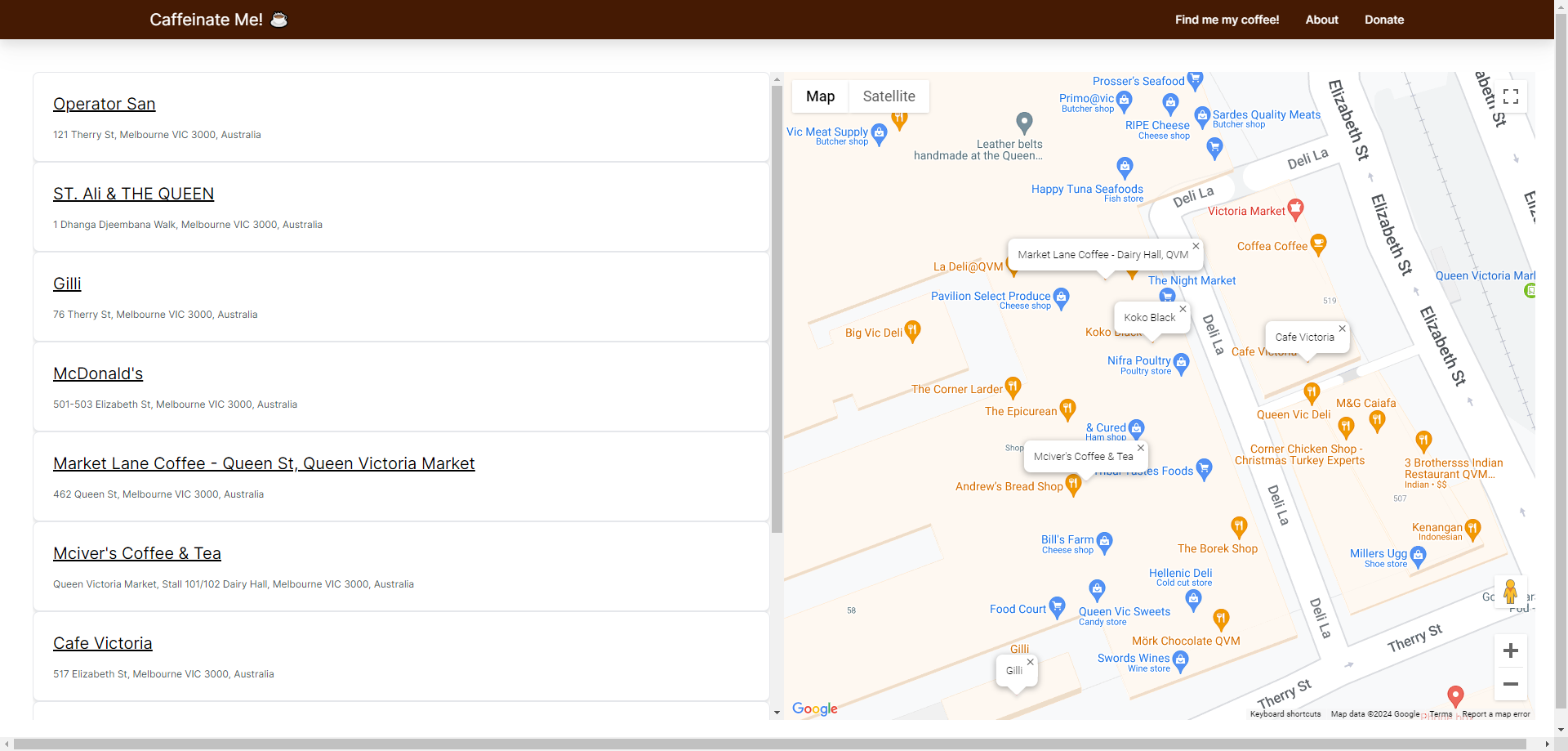Click the cafe list scrollbar thumb
The width and height of the screenshot is (1568, 751).
[x=777, y=309]
